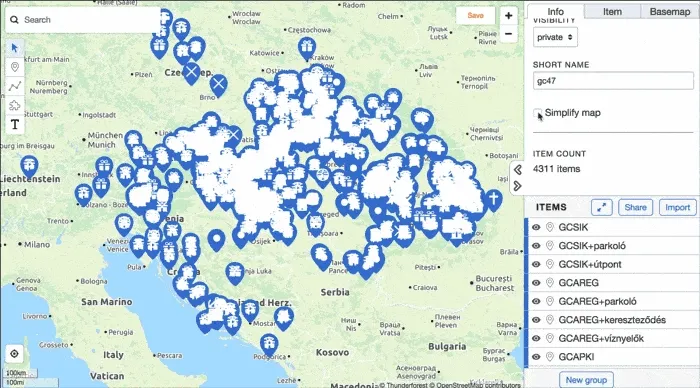Enable the Simplify map checkbox
The width and height of the screenshot is (700, 388).
pyautogui.click(x=538, y=113)
